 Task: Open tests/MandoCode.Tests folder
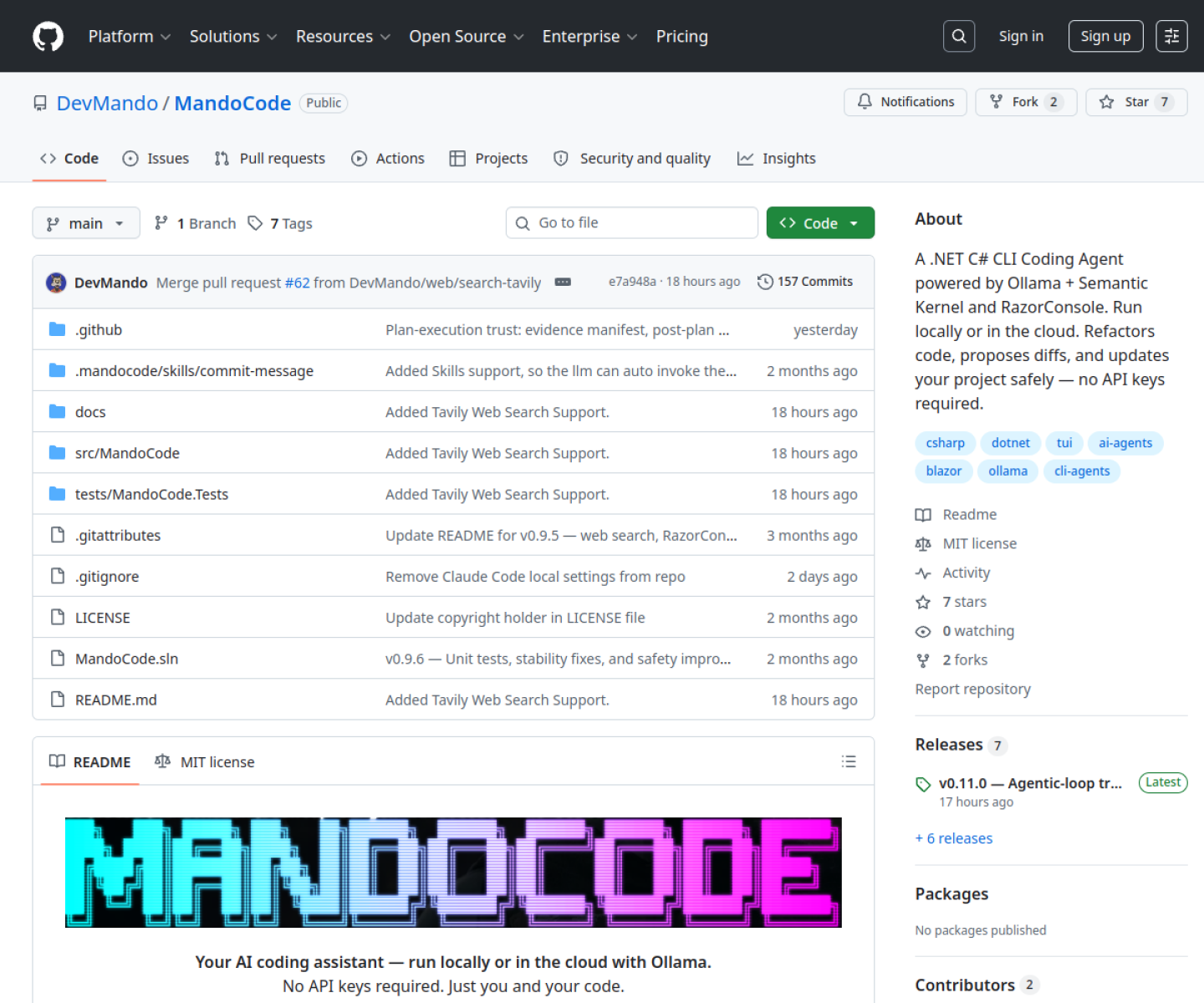pos(151,494)
